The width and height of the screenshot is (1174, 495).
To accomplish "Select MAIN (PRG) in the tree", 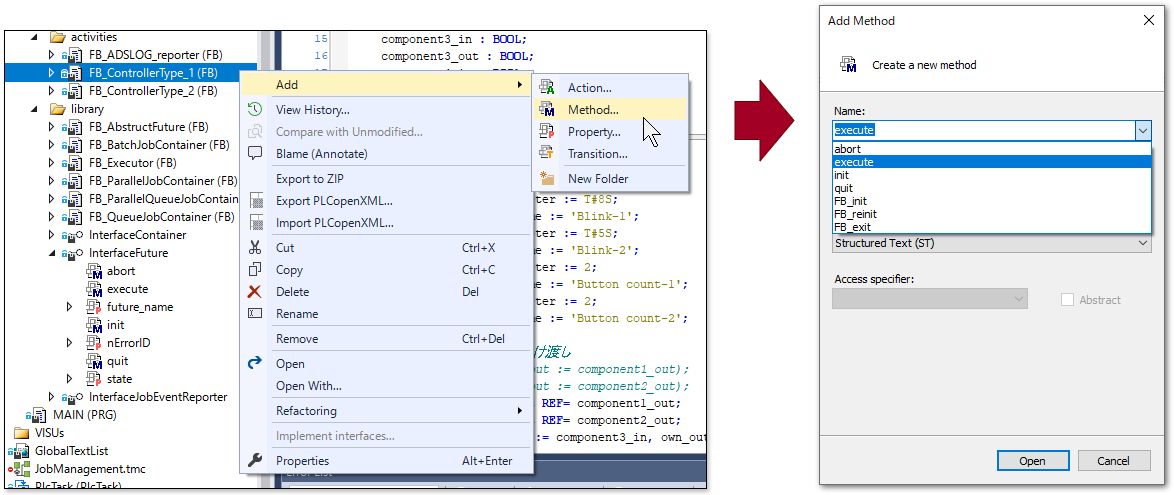I will (x=85, y=414).
